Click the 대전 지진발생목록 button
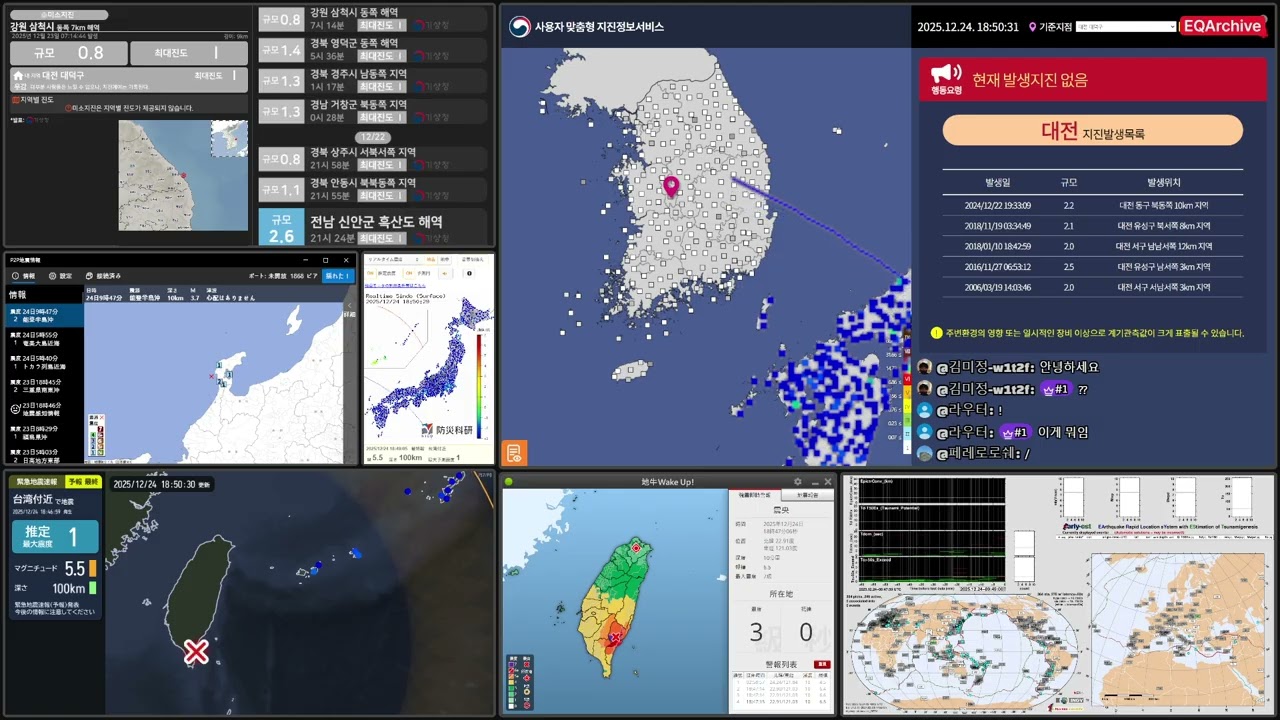This screenshot has height=720, width=1280. coord(1092,131)
